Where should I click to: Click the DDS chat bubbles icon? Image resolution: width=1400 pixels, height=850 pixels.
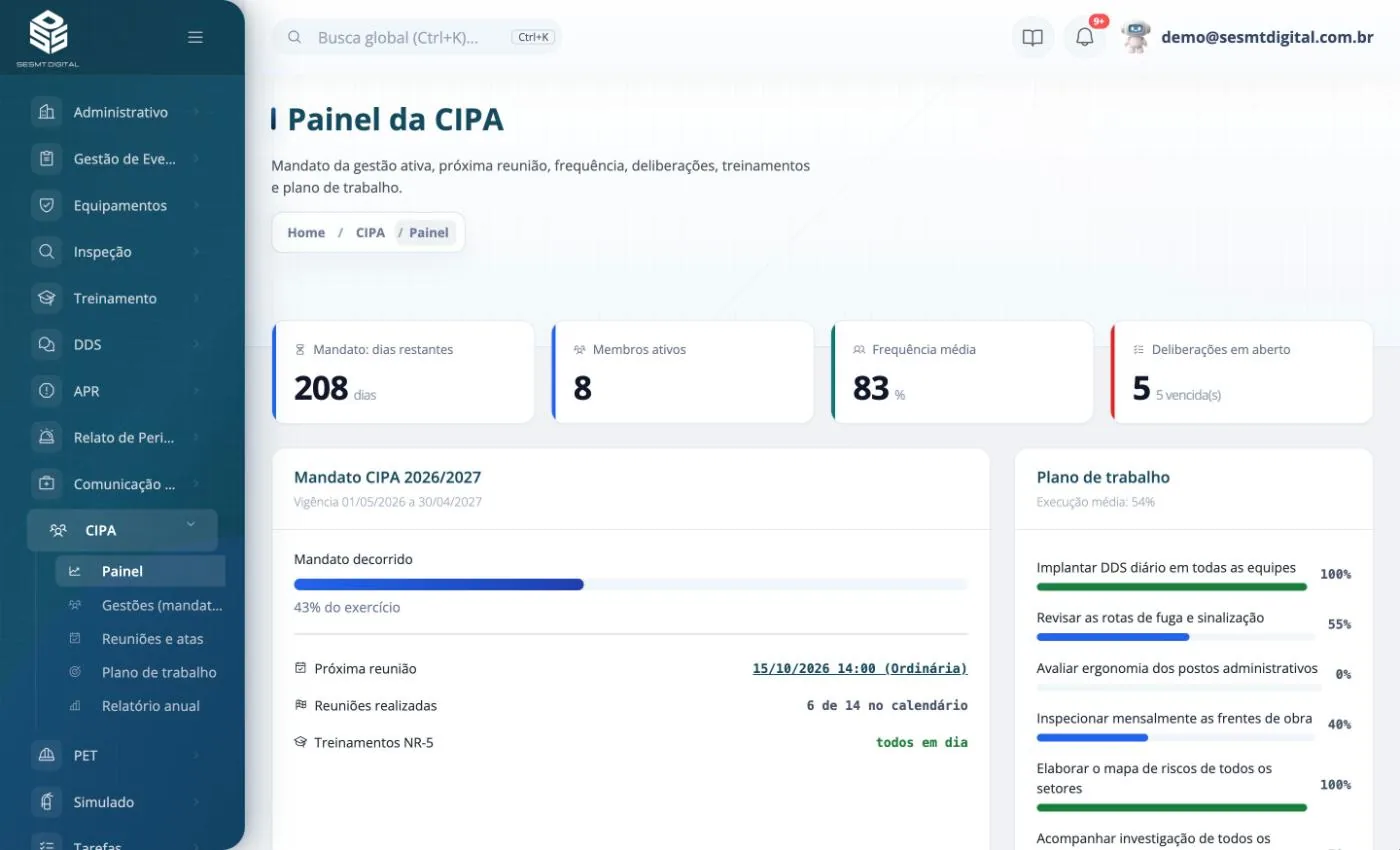pyautogui.click(x=46, y=344)
